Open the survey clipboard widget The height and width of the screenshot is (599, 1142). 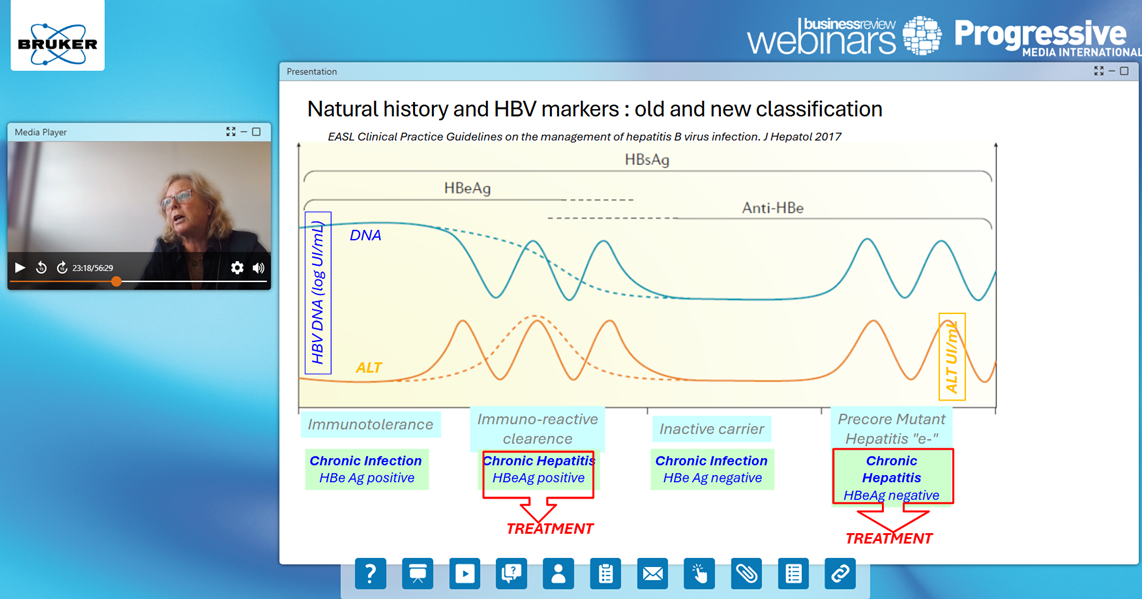(x=605, y=574)
